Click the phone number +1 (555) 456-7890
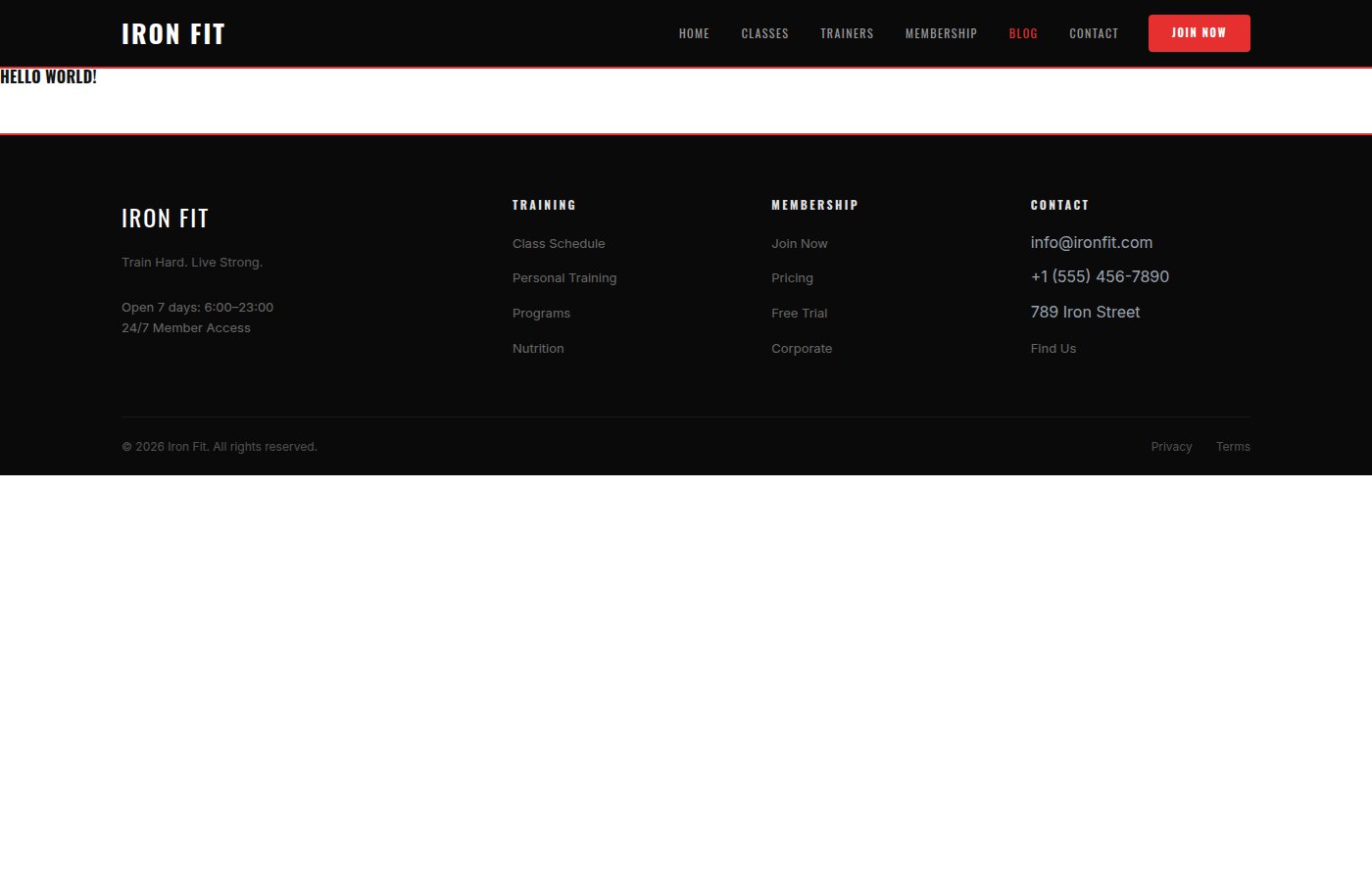The width and height of the screenshot is (1372, 882). pos(1100,276)
